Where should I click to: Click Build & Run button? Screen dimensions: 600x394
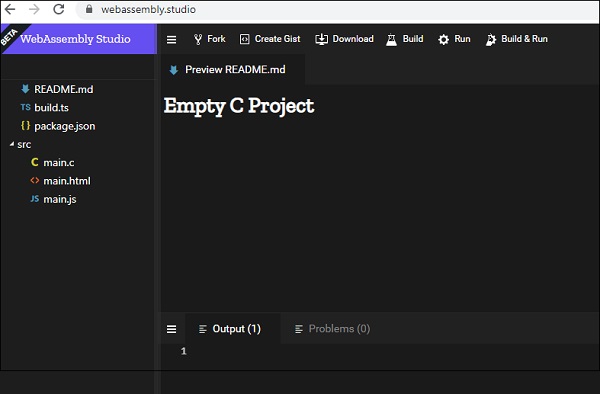[517, 39]
